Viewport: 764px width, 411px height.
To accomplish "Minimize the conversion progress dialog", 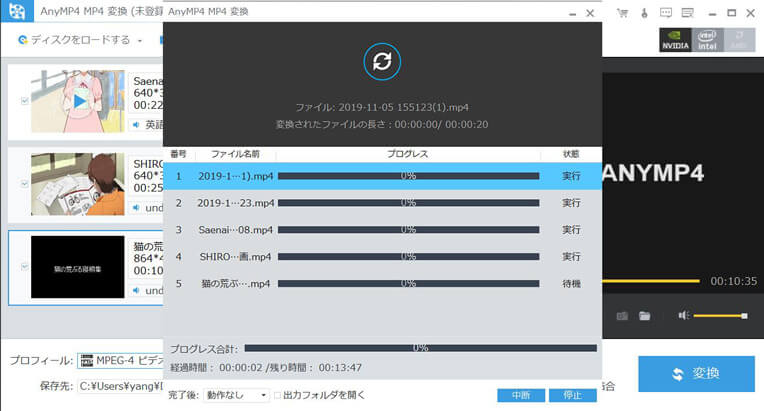I will [573, 14].
